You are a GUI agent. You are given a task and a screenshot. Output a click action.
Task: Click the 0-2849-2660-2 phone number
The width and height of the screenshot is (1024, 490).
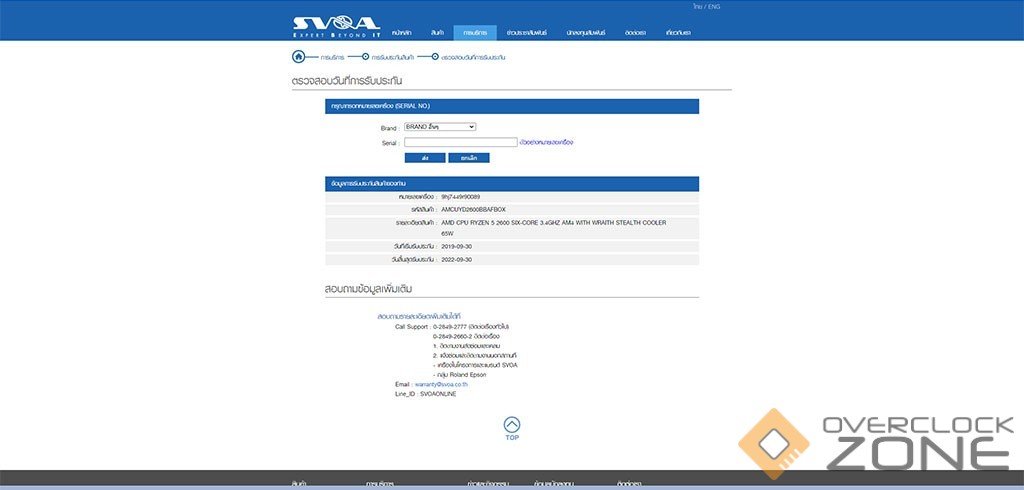click(x=452, y=336)
